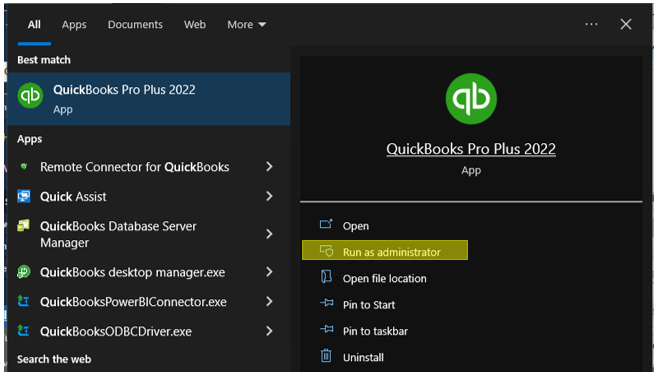Expand Remote Connector for QuickBooks chevron
This screenshot has width=657, height=376.
pyautogui.click(x=269, y=166)
